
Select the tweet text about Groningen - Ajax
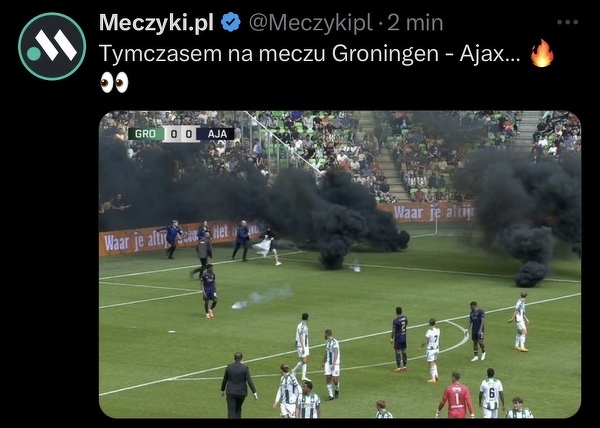[x=310, y=54]
